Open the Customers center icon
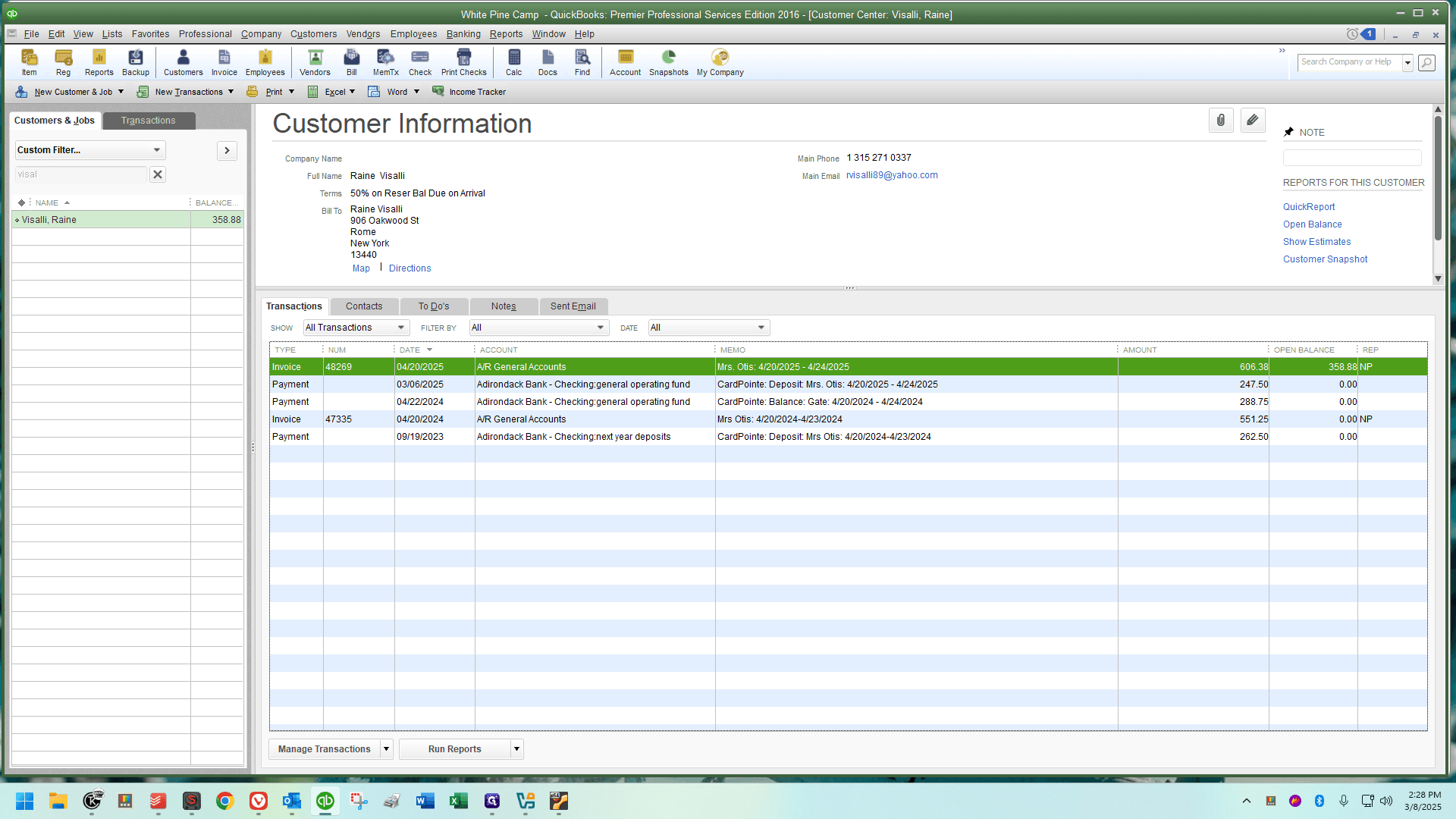Viewport: 1456px width, 819px height. coord(183,62)
